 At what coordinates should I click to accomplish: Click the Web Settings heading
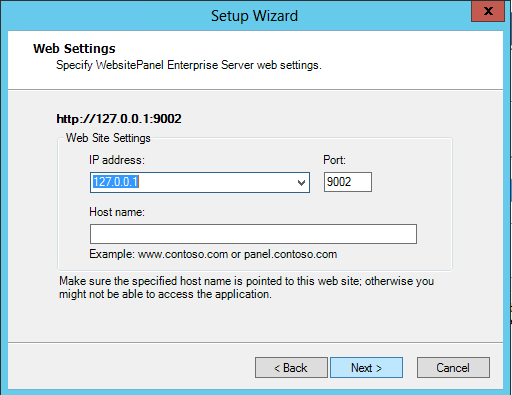coord(74,49)
